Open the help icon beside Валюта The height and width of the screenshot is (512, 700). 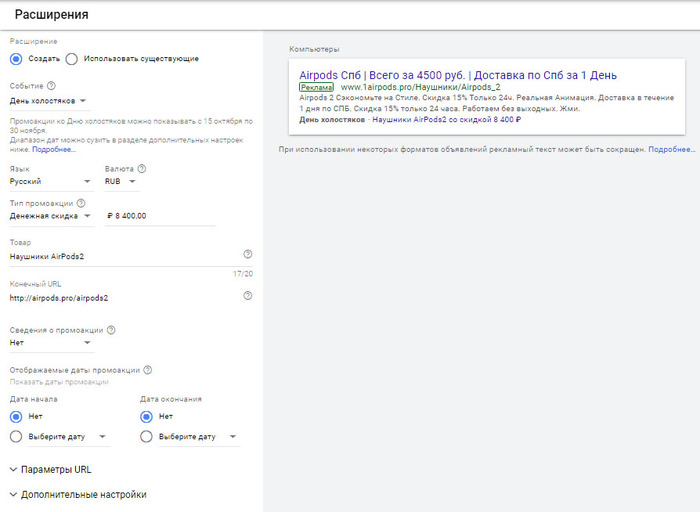coord(141,169)
